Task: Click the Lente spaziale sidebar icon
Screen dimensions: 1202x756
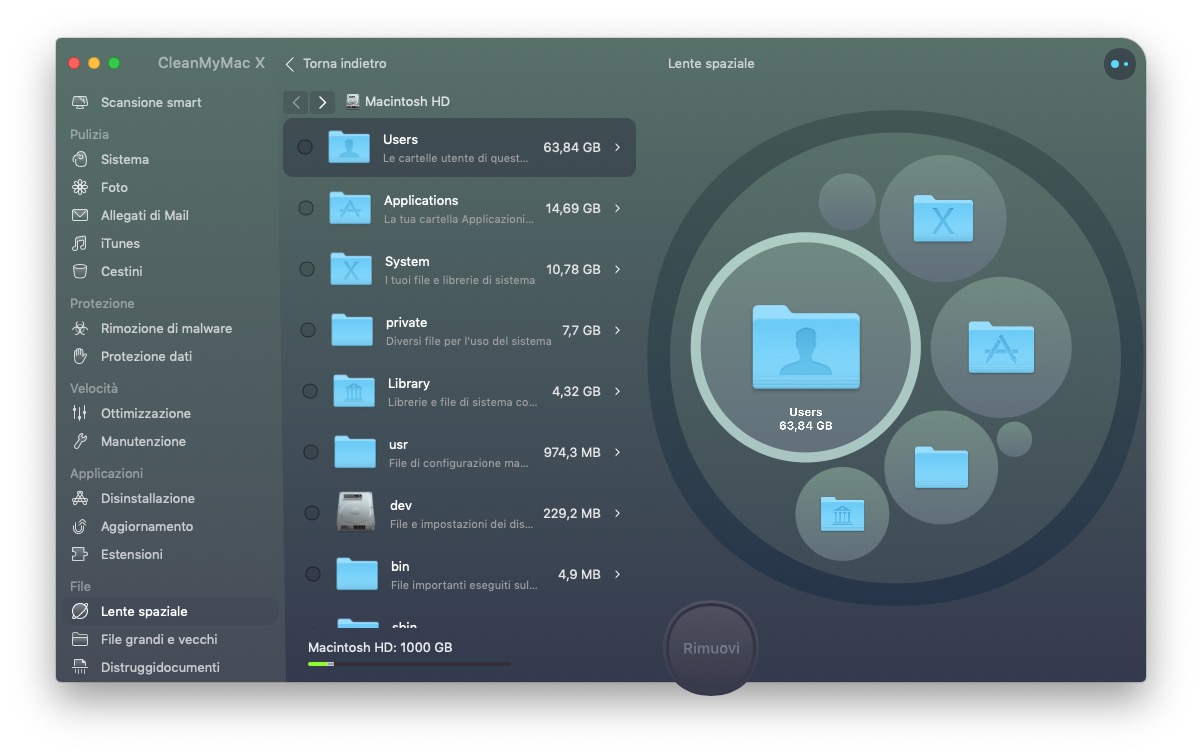Action: pos(80,612)
